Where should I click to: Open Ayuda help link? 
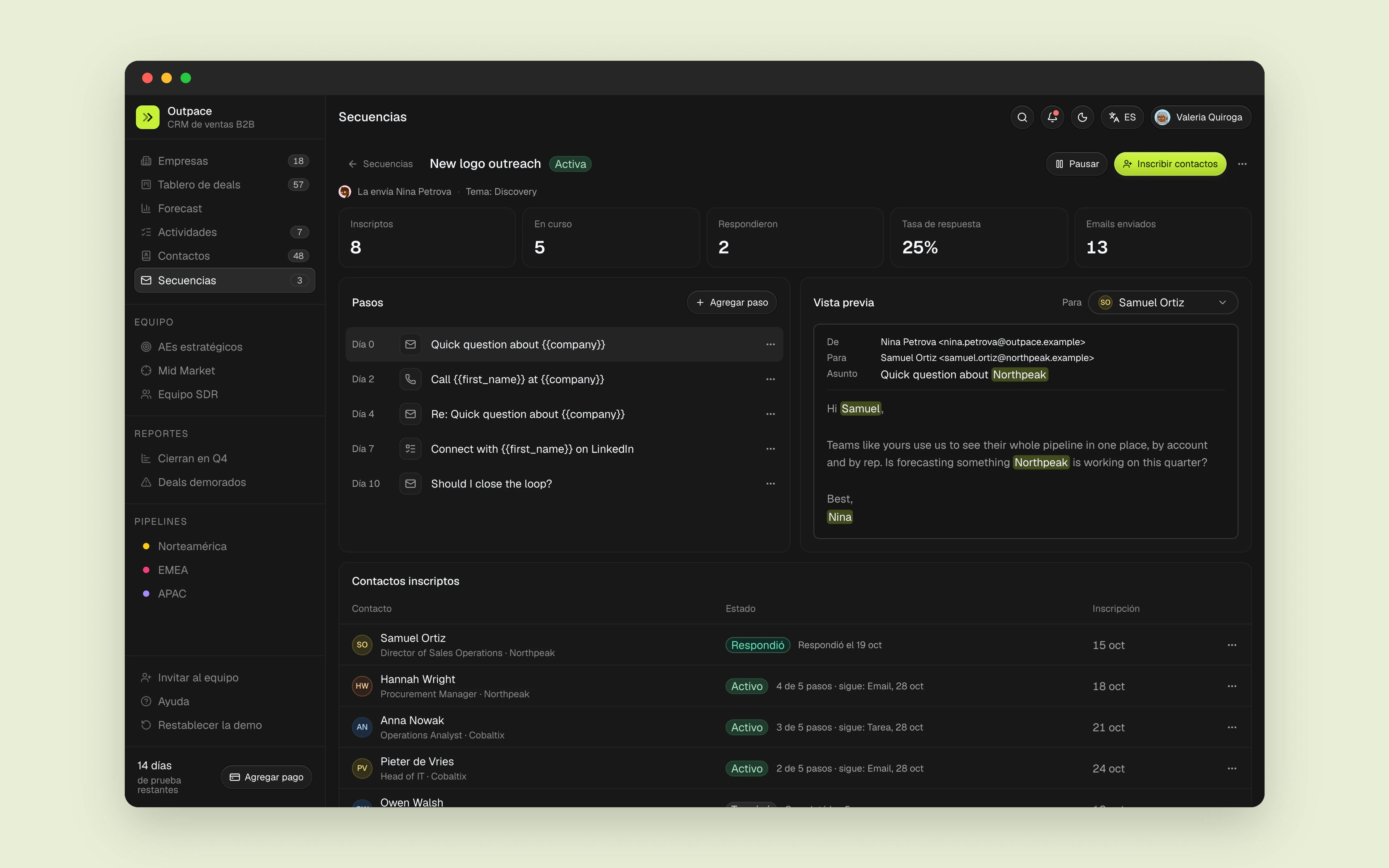pos(224,702)
